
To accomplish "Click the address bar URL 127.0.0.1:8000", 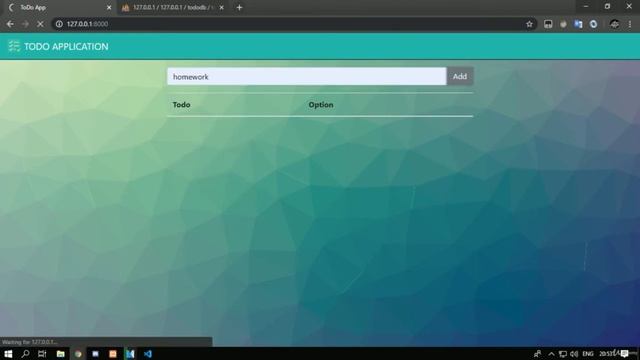I will tap(87, 24).
